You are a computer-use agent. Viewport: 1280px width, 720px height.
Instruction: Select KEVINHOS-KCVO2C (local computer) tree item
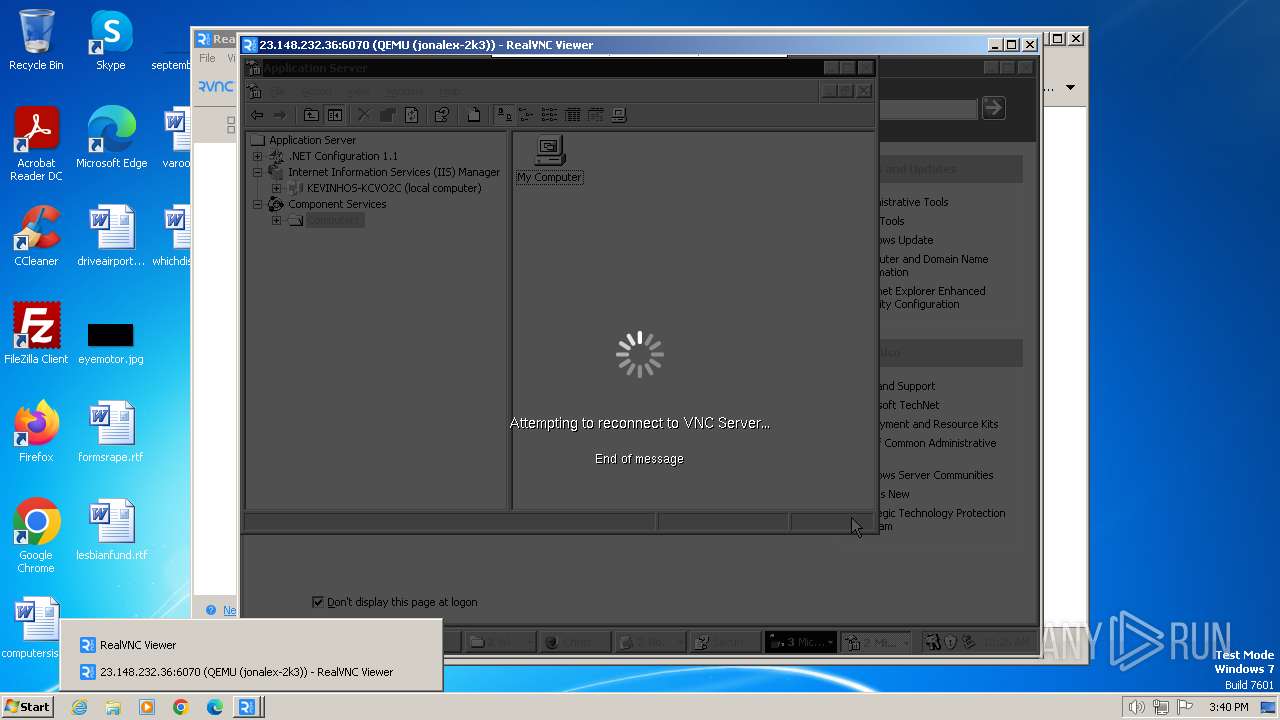394,188
